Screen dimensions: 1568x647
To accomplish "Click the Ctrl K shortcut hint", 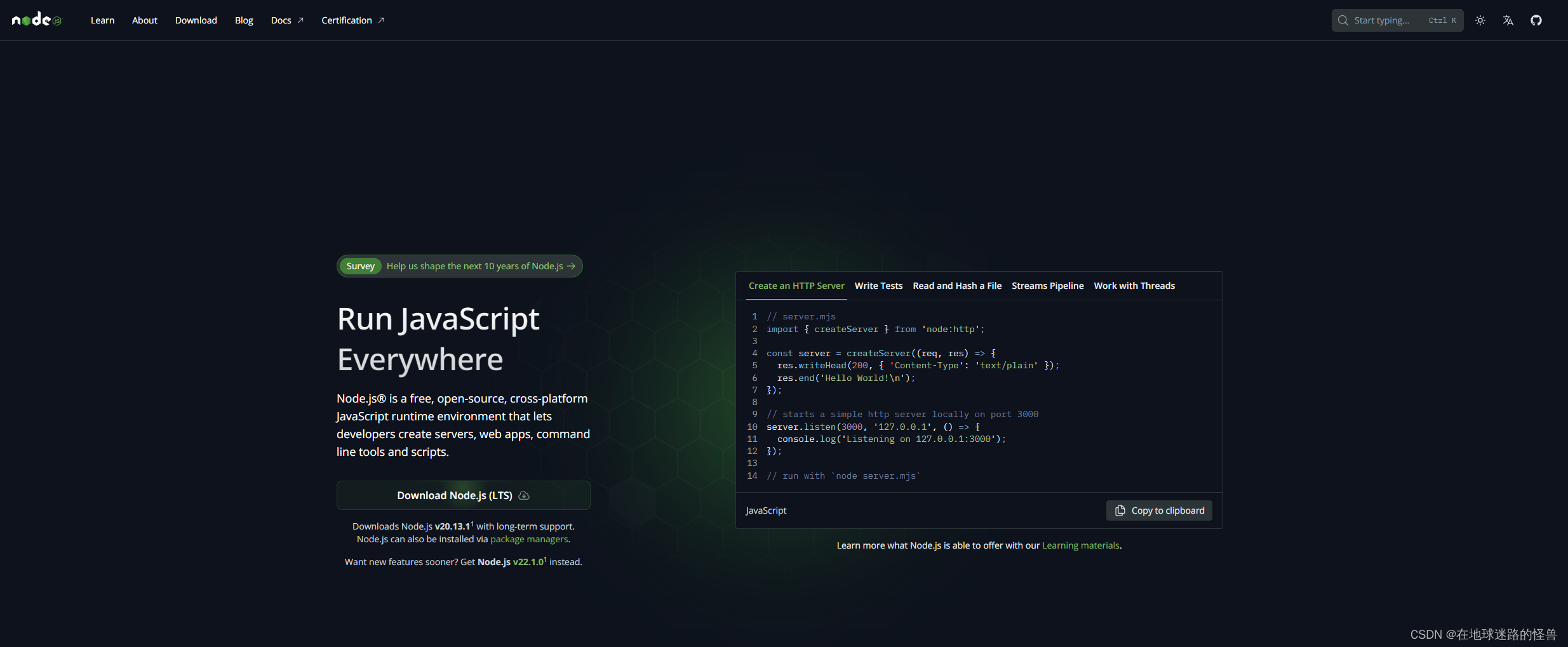I will (x=1442, y=20).
